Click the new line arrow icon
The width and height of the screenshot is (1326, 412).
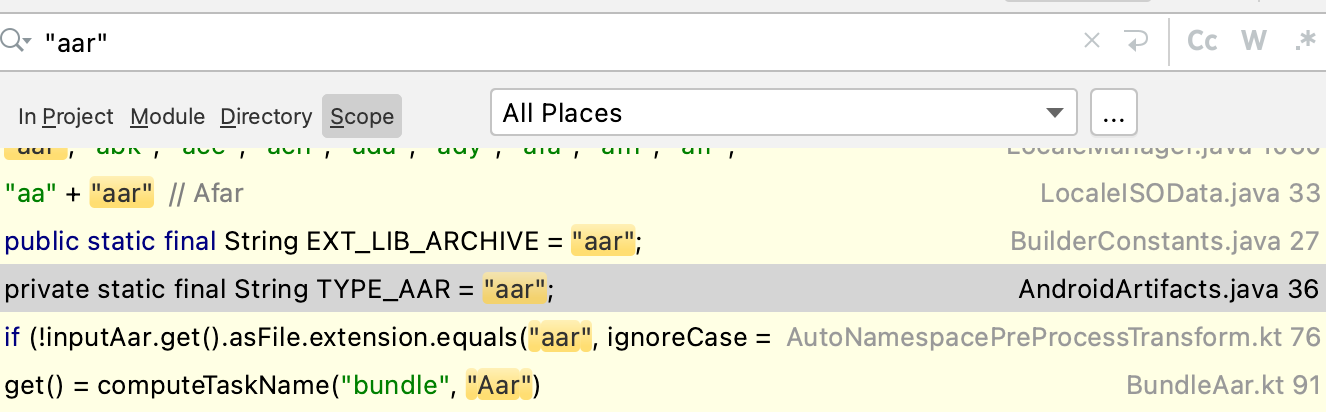[1136, 41]
